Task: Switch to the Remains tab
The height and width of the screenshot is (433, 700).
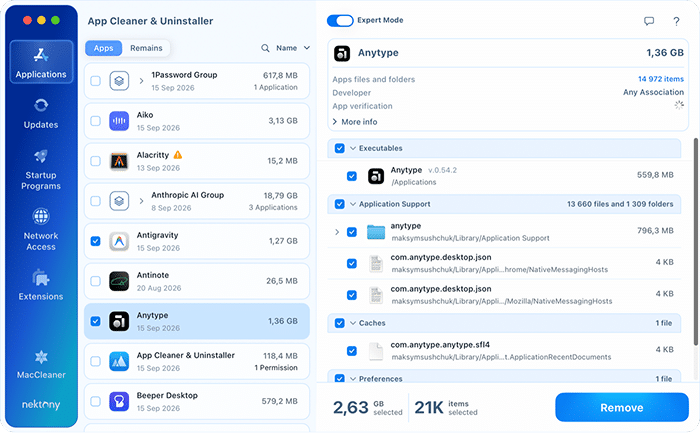Action: point(146,48)
